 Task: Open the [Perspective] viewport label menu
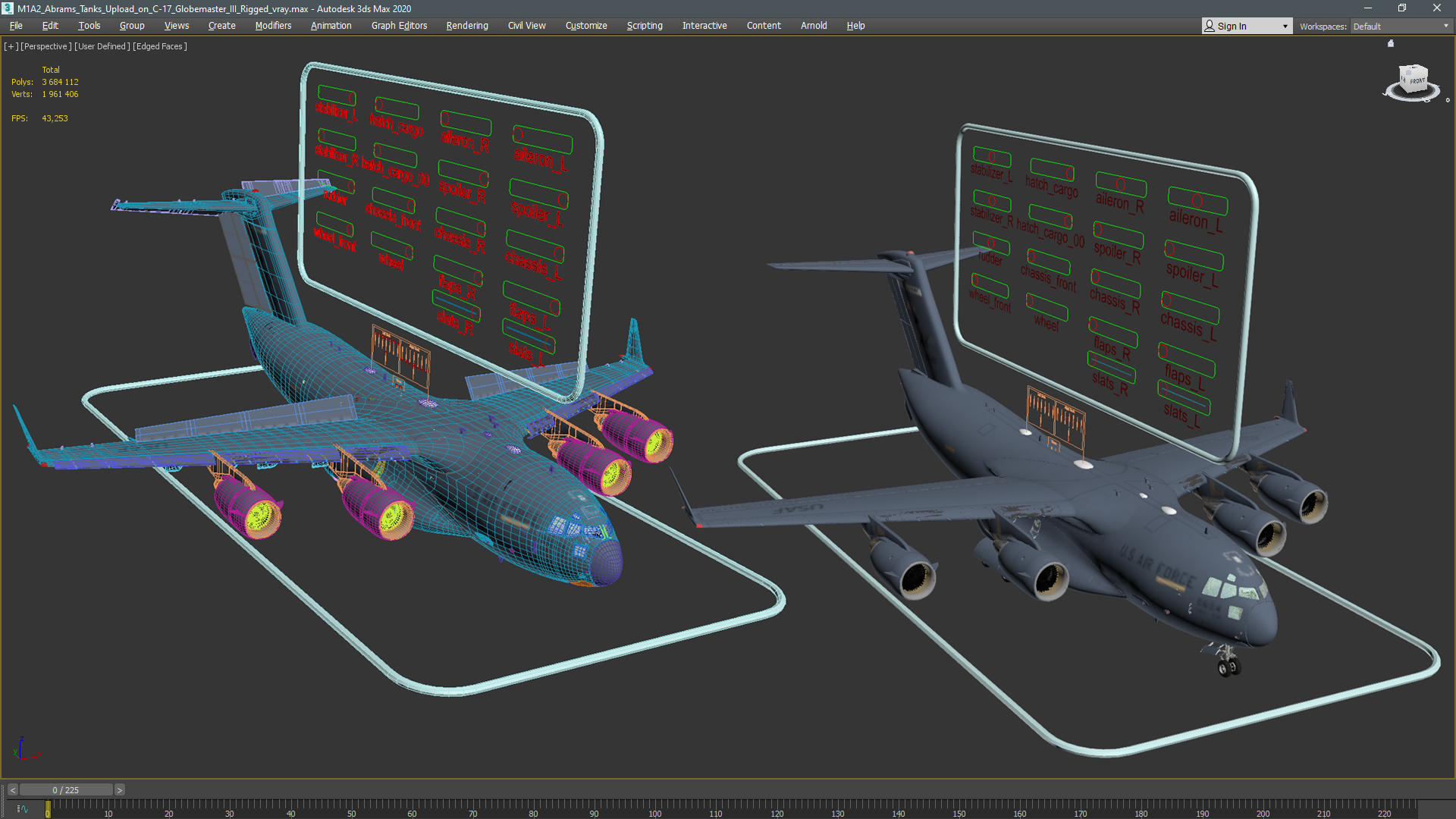click(x=46, y=46)
